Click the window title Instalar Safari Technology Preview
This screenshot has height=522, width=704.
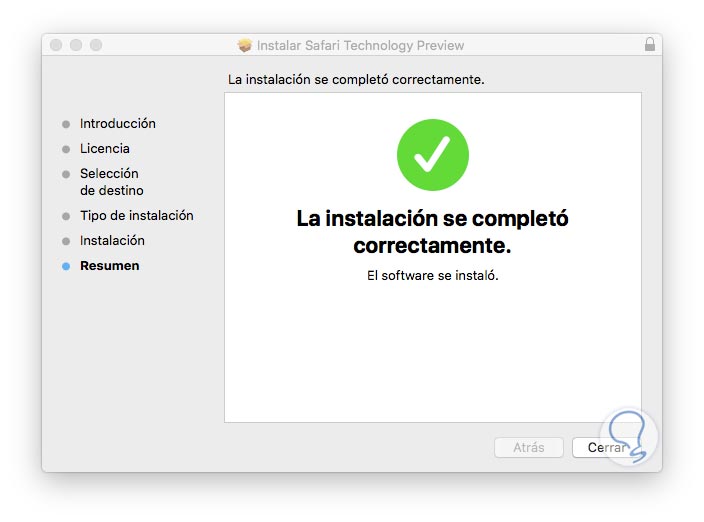[x=360, y=45]
